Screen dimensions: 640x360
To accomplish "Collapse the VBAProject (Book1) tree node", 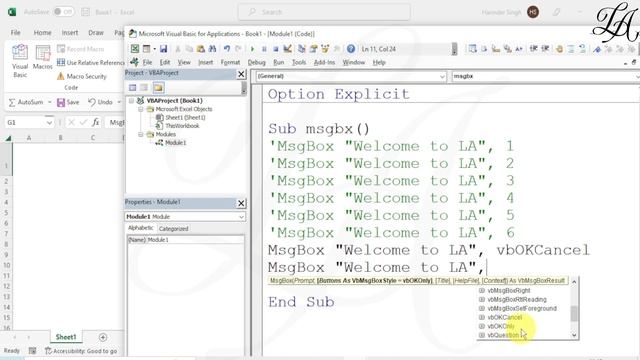I will click(x=131, y=100).
